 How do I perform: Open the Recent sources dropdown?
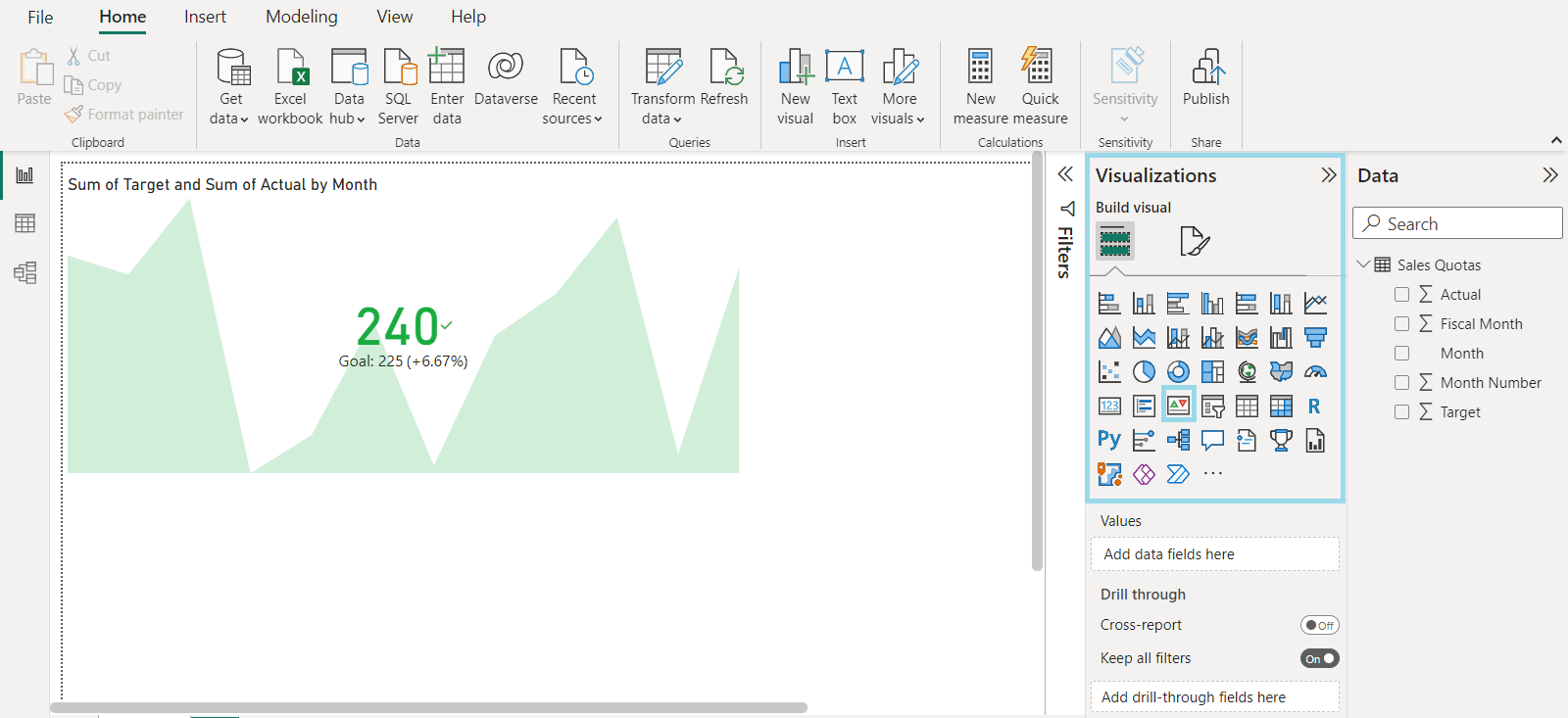coord(573,87)
